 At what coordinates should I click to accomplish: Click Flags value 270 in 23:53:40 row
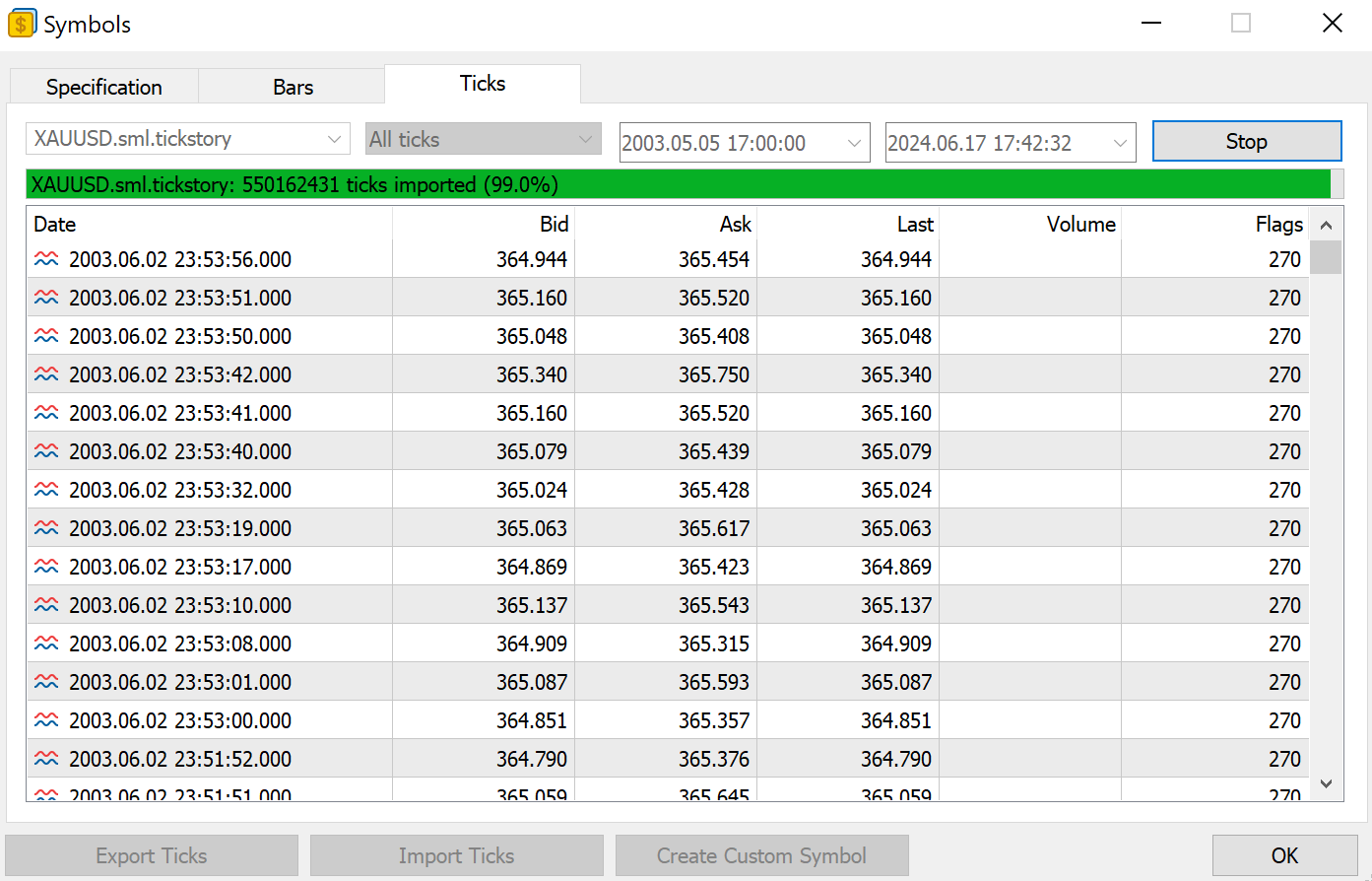click(1284, 451)
